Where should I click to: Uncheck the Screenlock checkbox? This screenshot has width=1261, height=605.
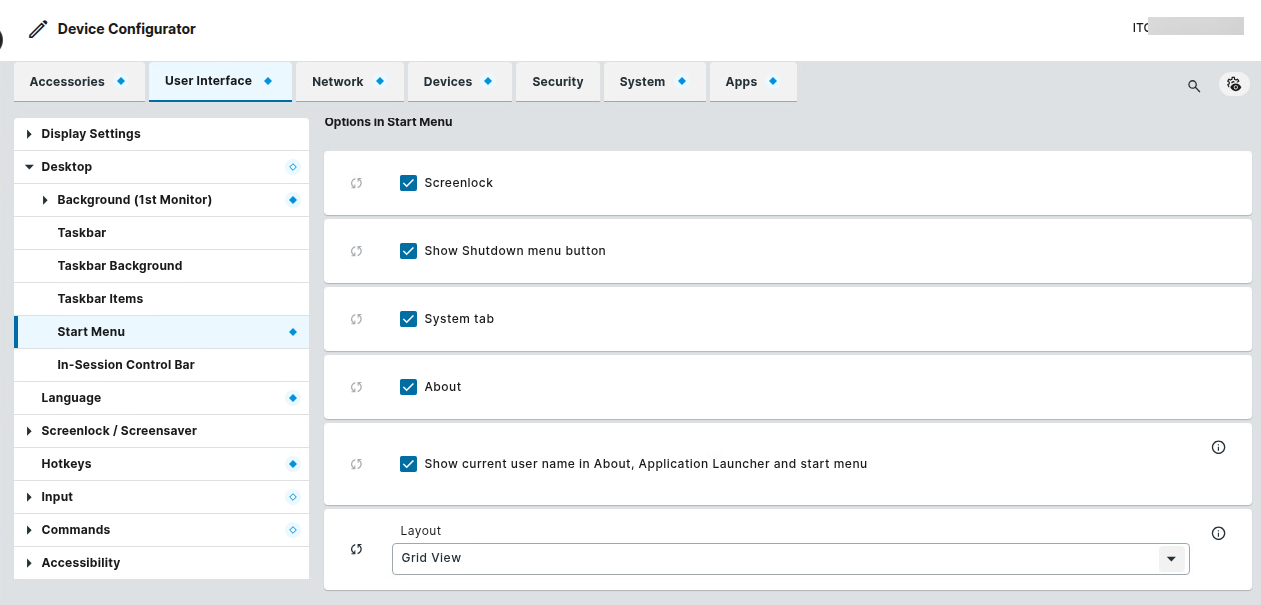(408, 183)
